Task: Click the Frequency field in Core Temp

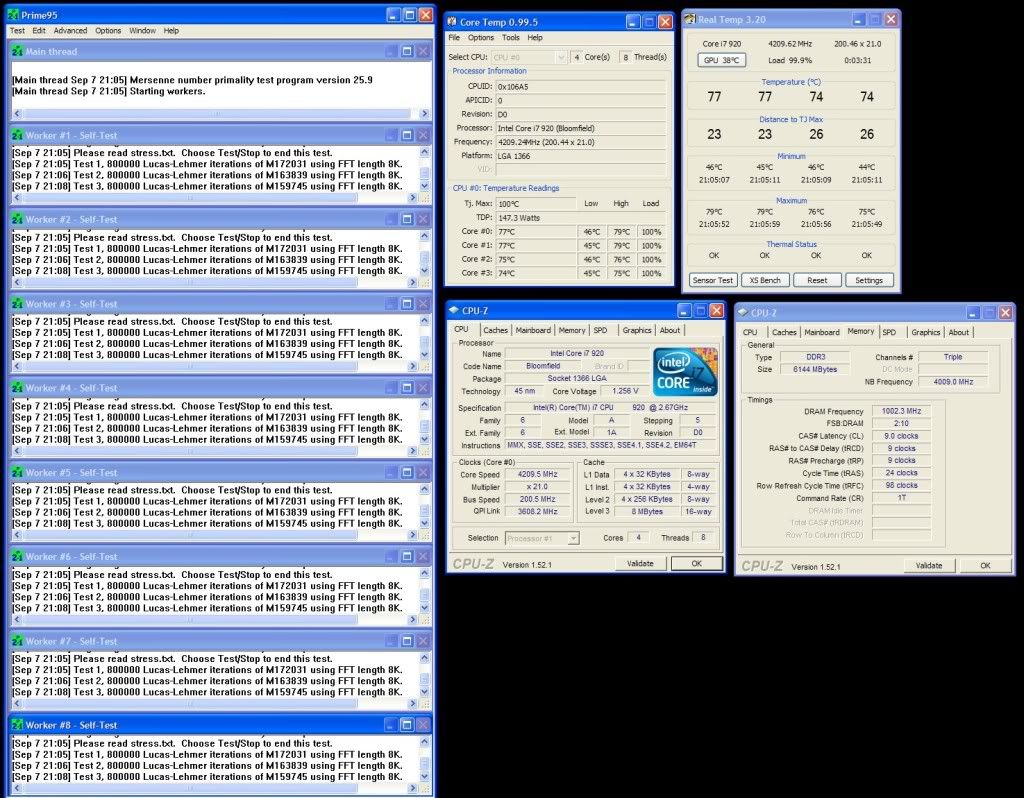Action: pos(581,142)
